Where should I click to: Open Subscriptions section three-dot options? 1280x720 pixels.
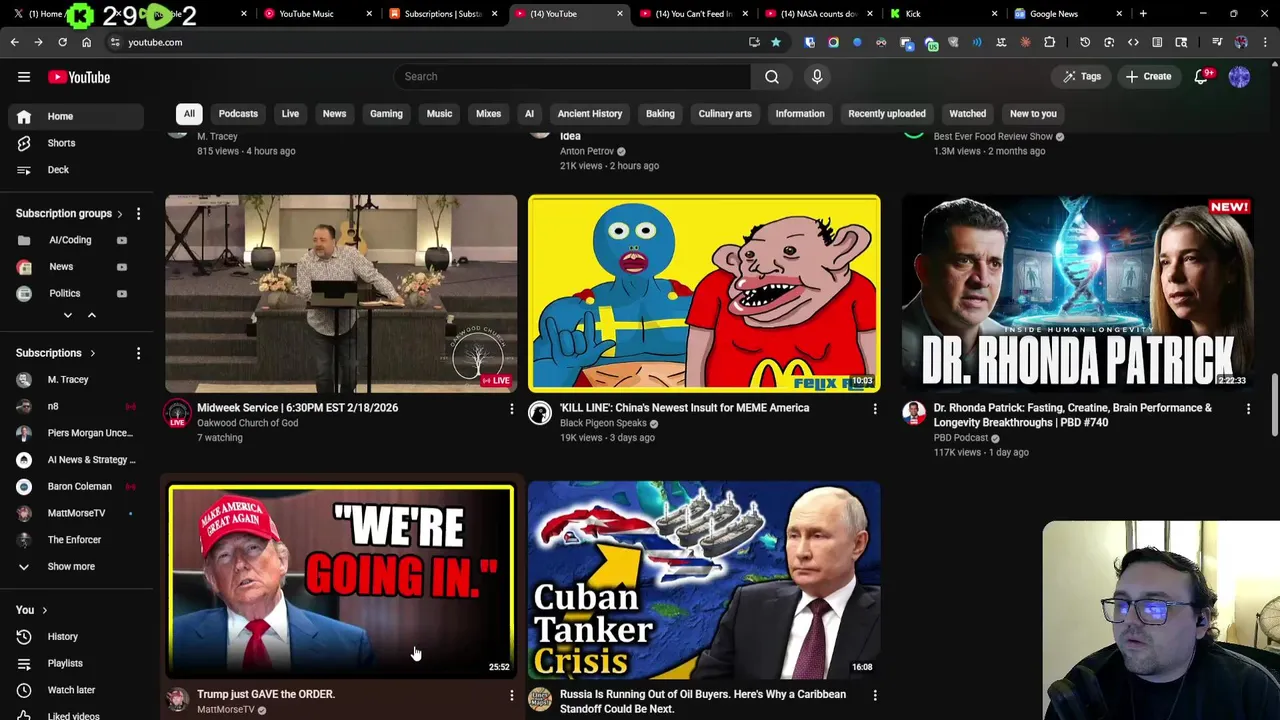[138, 353]
